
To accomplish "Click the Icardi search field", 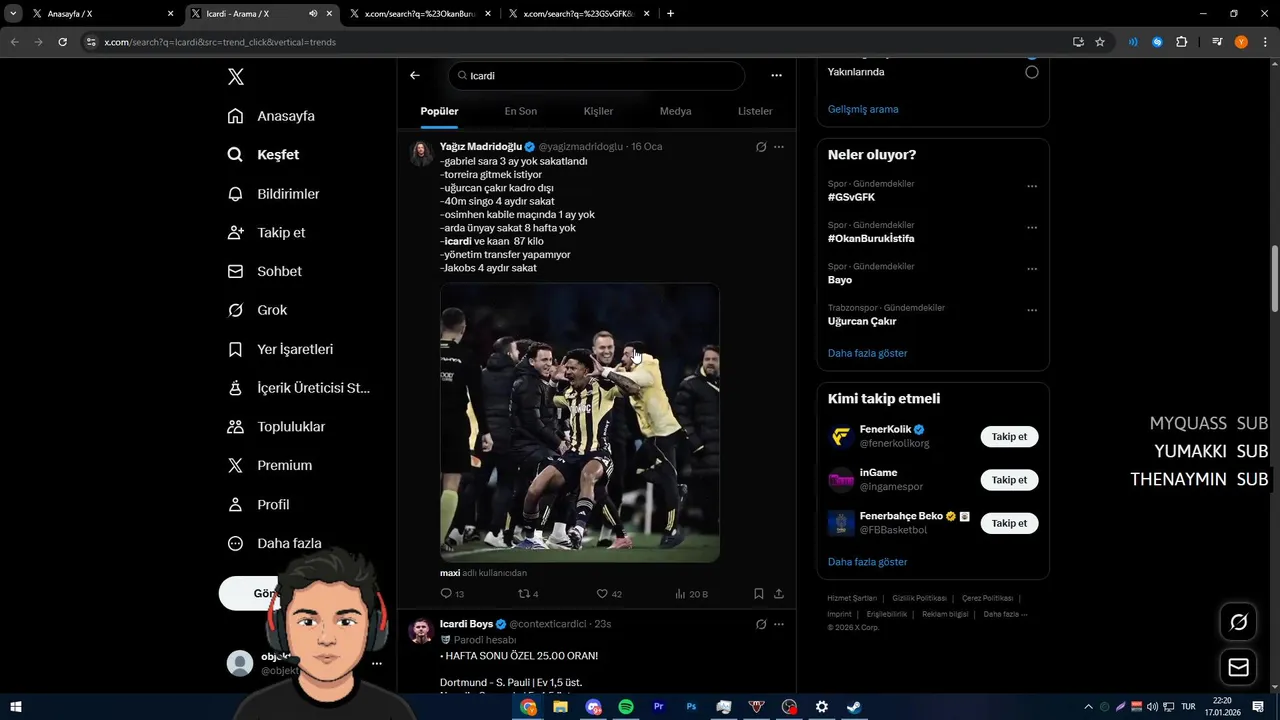I will 596,75.
